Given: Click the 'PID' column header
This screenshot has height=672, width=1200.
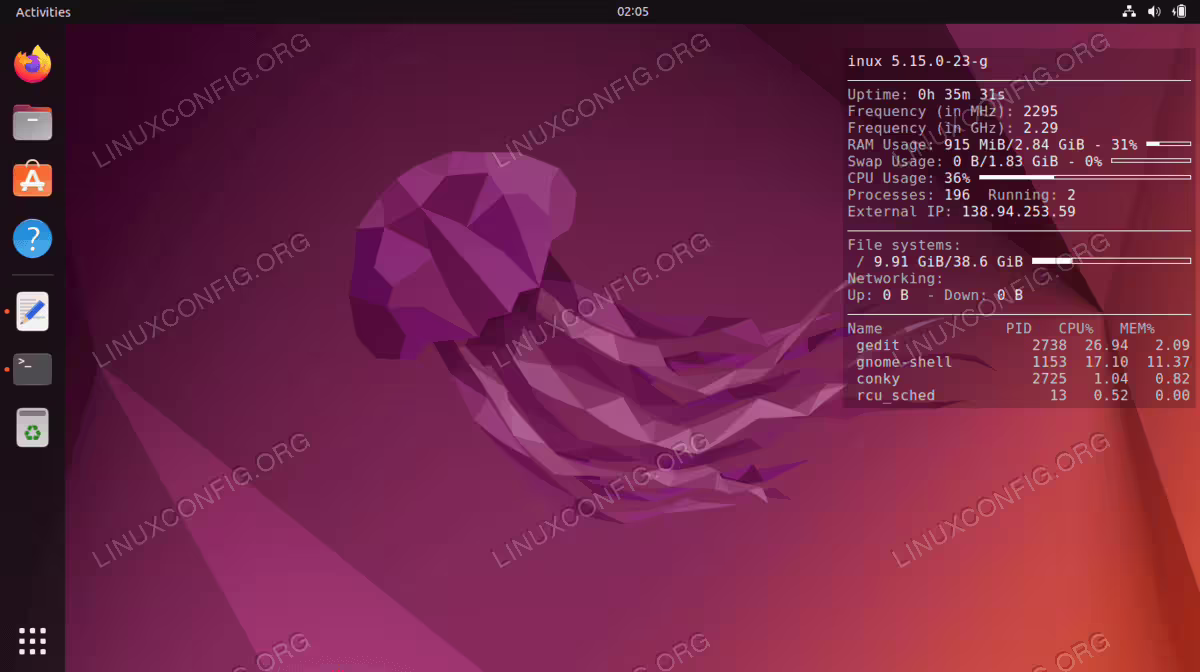Looking at the screenshot, I should click(1018, 328).
